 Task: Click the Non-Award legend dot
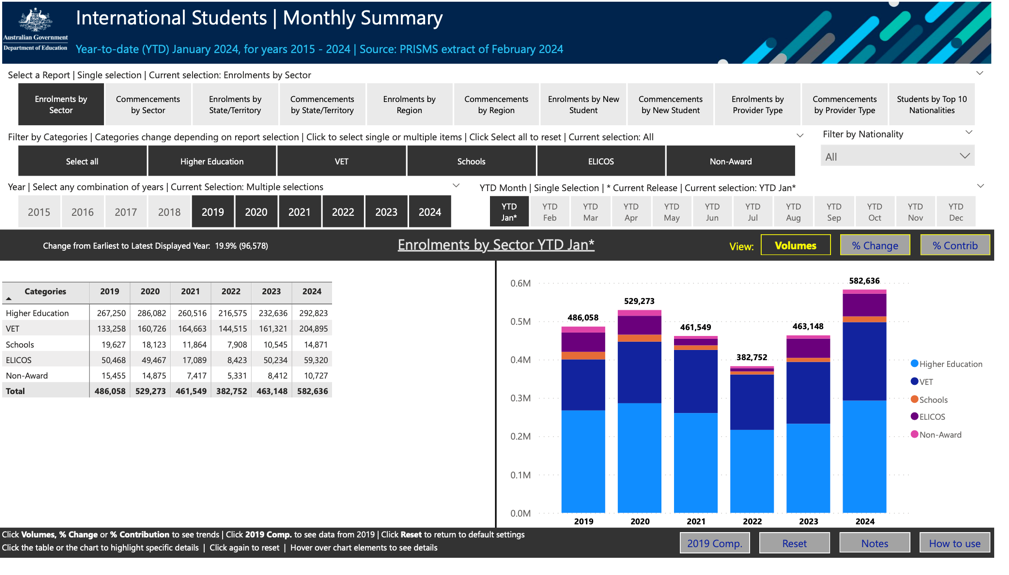(914, 435)
